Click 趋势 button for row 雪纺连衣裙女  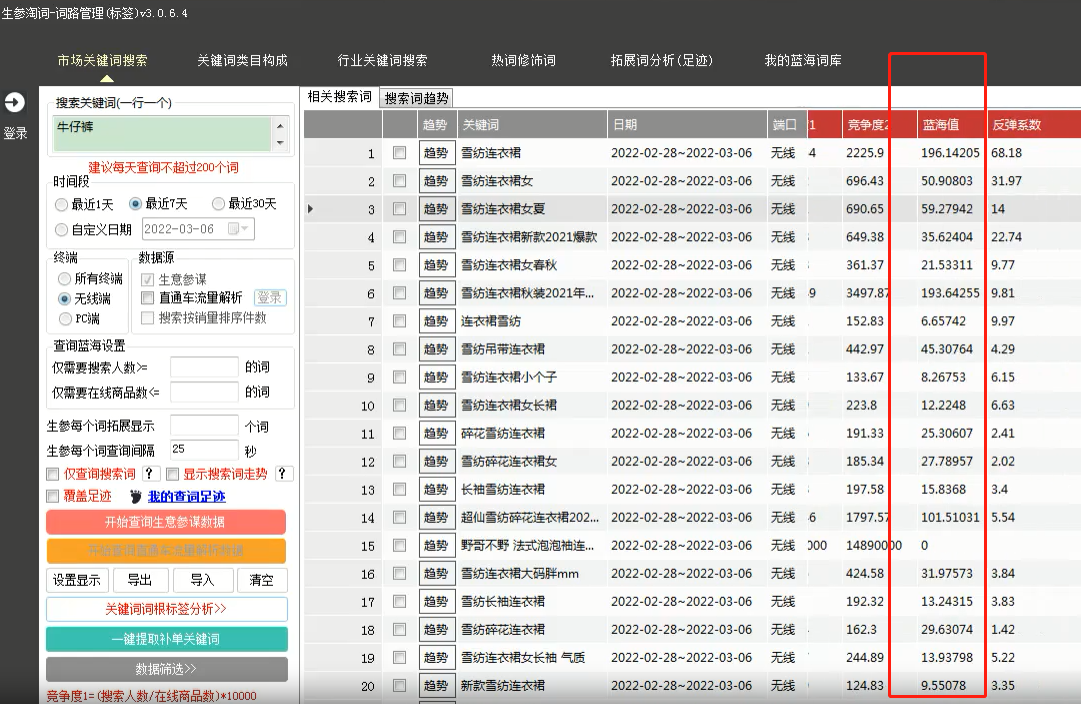pyautogui.click(x=436, y=181)
